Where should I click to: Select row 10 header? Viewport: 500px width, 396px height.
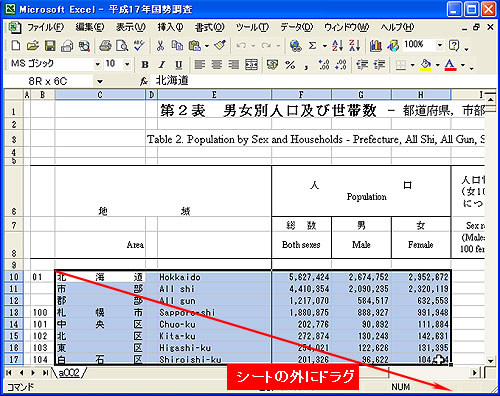pyautogui.click(x=14, y=277)
